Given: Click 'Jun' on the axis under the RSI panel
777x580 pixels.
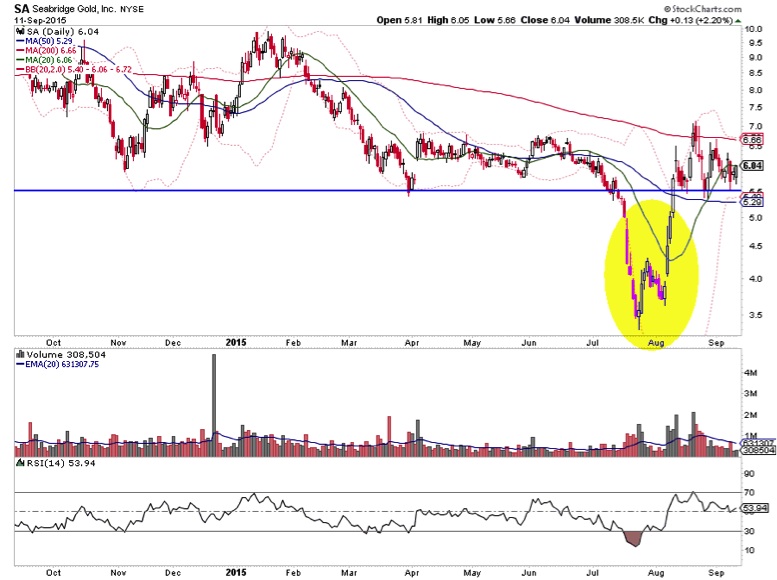Looking at the screenshot, I should (529, 573).
